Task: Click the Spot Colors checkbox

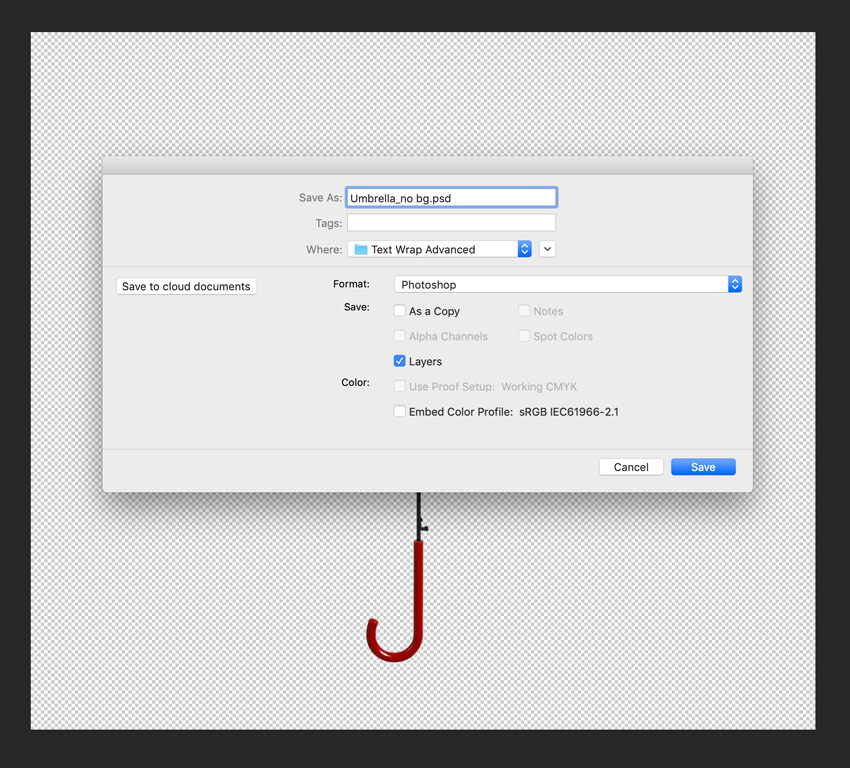Action: pyautogui.click(x=524, y=336)
